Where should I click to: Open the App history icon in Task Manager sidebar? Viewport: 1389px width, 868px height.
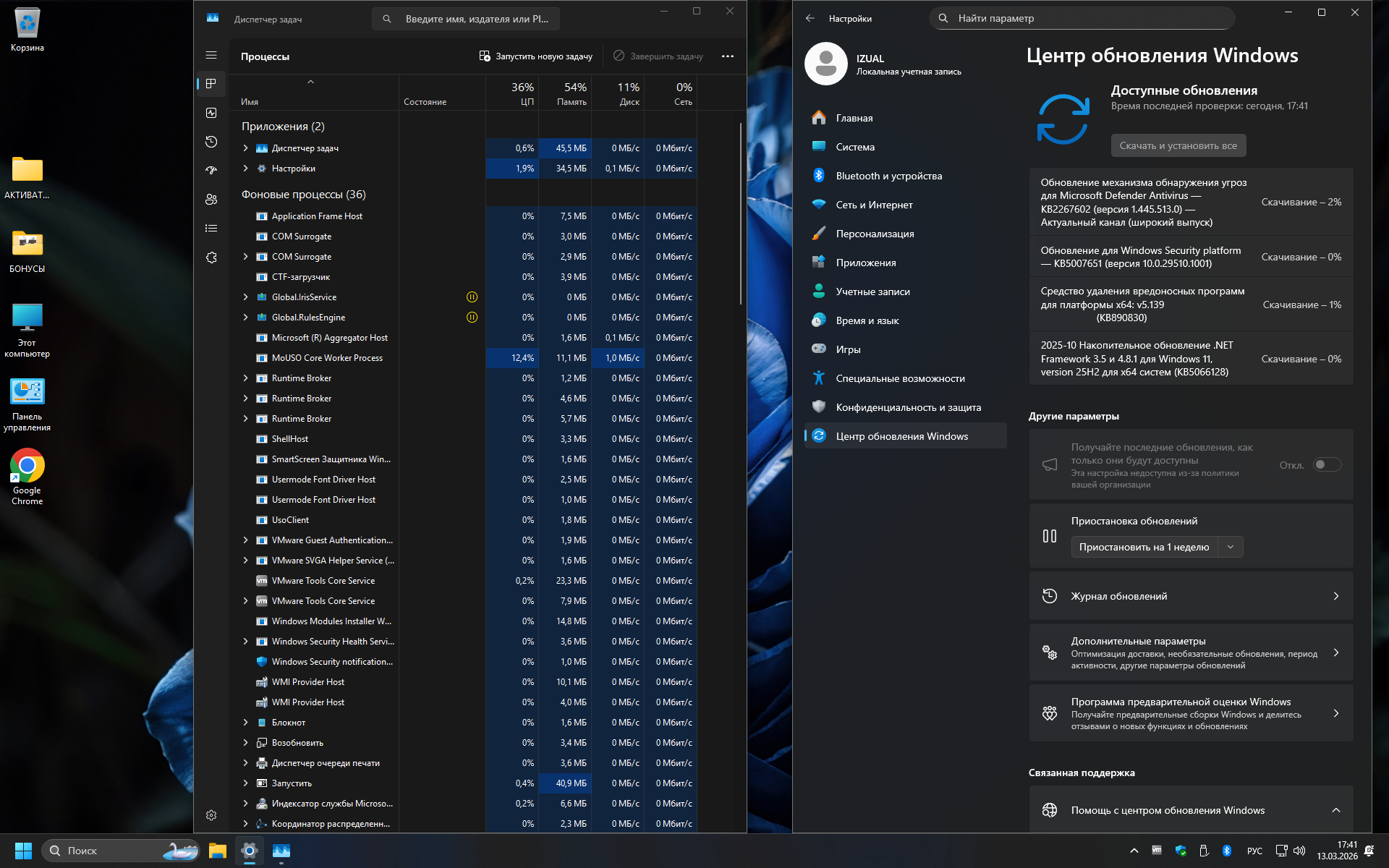[x=211, y=142]
